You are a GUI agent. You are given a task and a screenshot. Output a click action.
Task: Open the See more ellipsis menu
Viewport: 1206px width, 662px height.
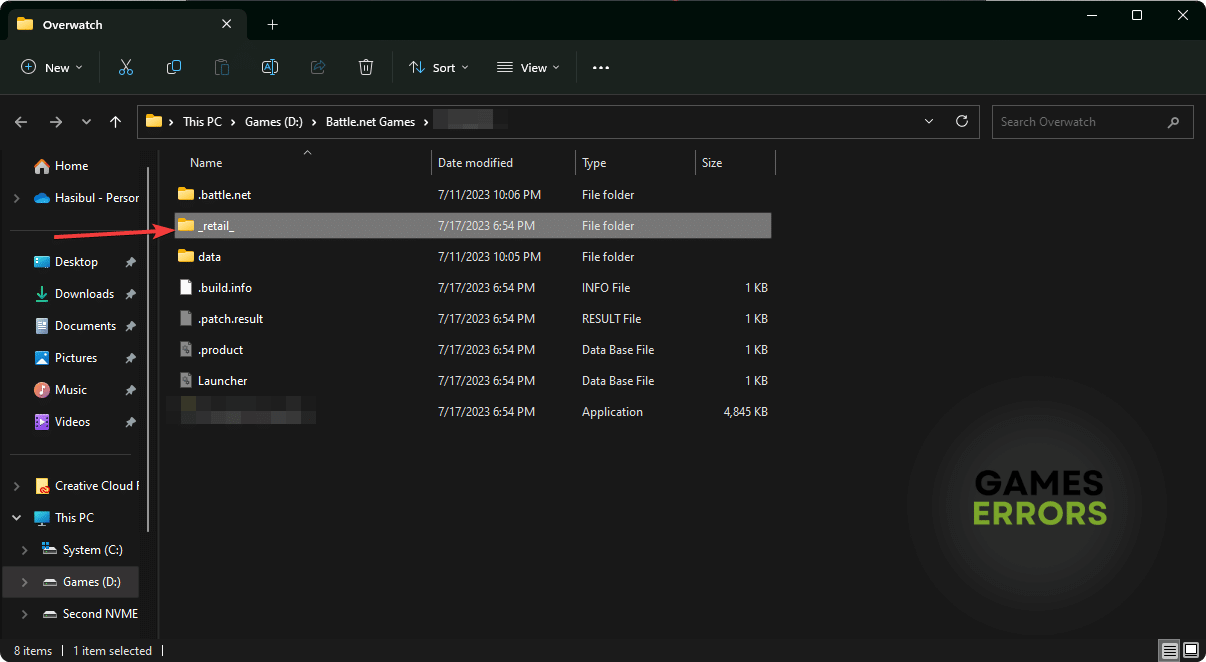600,68
